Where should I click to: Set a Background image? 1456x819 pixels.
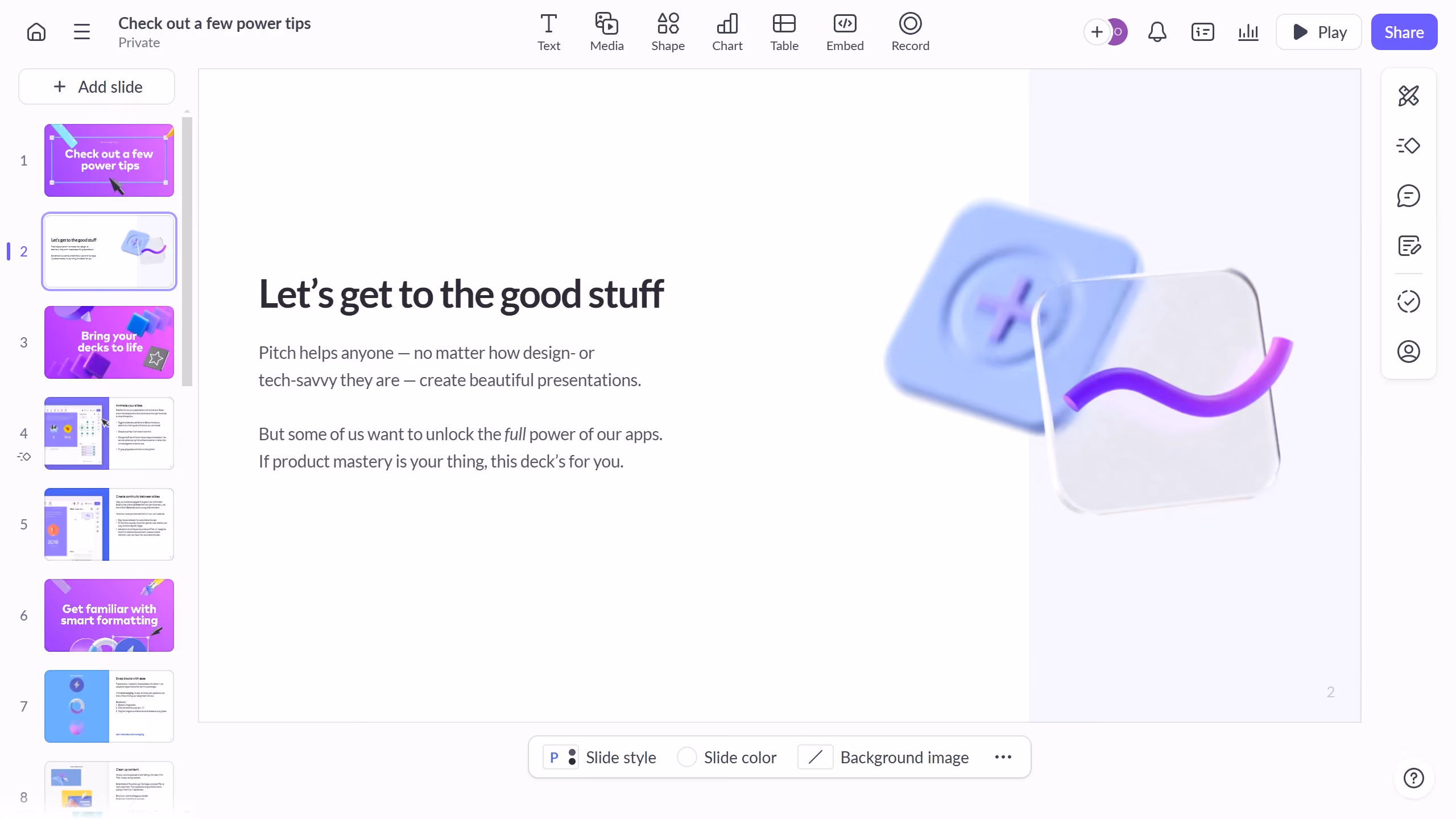[883, 757]
